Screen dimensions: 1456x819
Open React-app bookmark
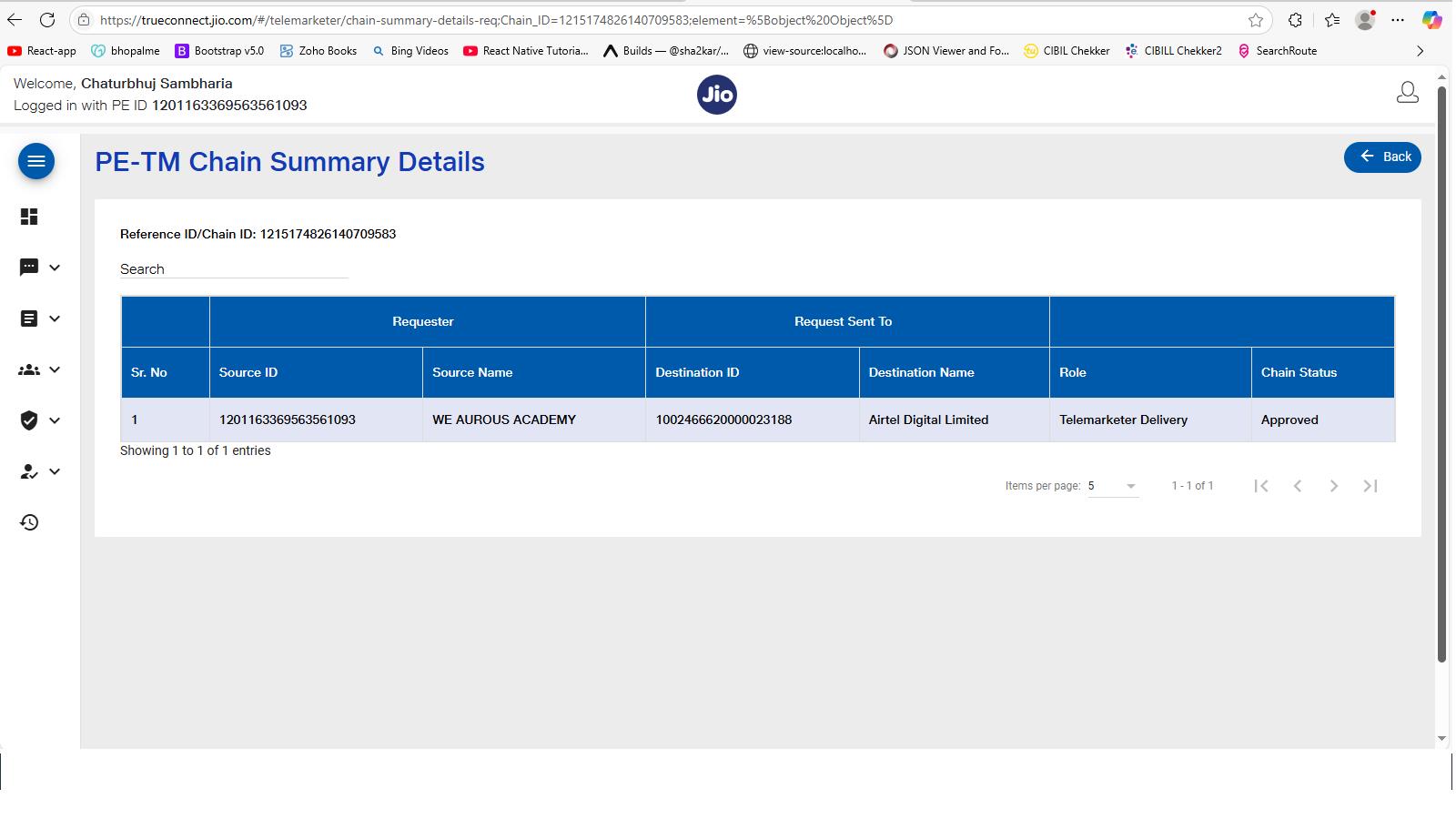(42, 51)
